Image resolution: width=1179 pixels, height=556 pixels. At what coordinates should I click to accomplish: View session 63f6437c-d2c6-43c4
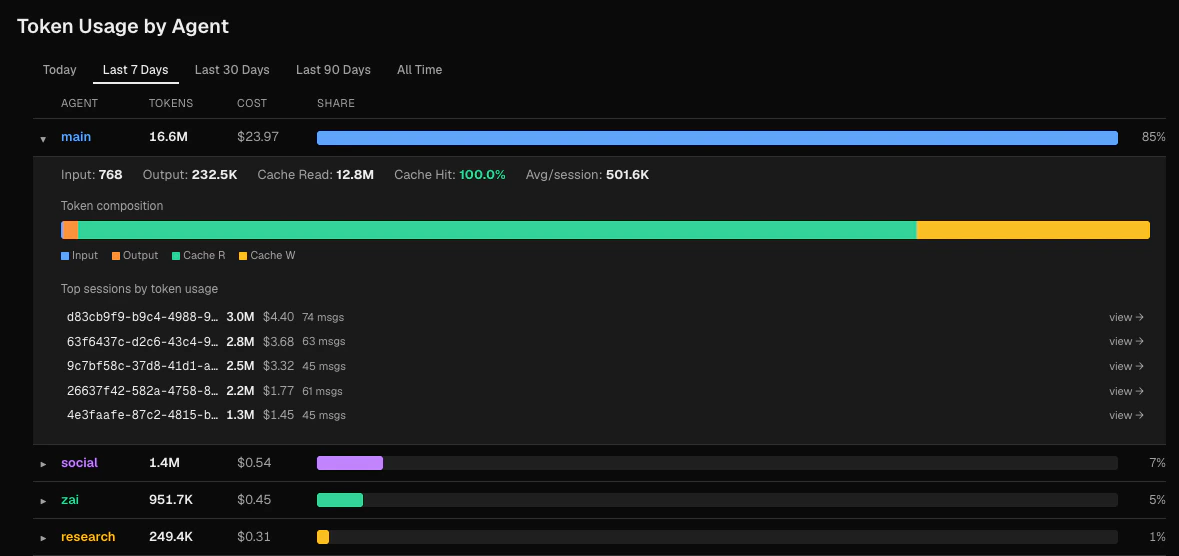tap(1126, 342)
